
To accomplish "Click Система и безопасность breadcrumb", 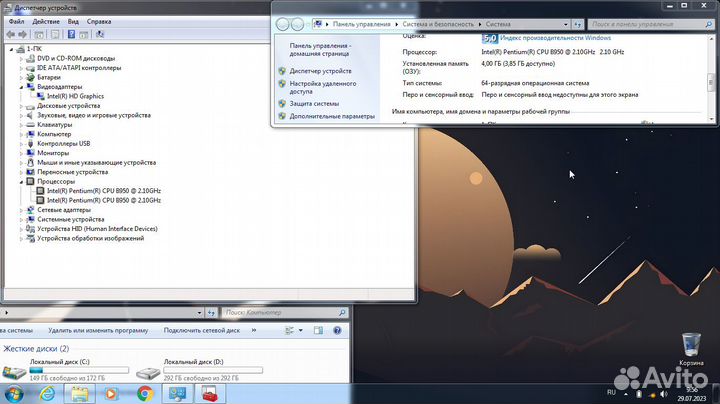I will (438, 24).
